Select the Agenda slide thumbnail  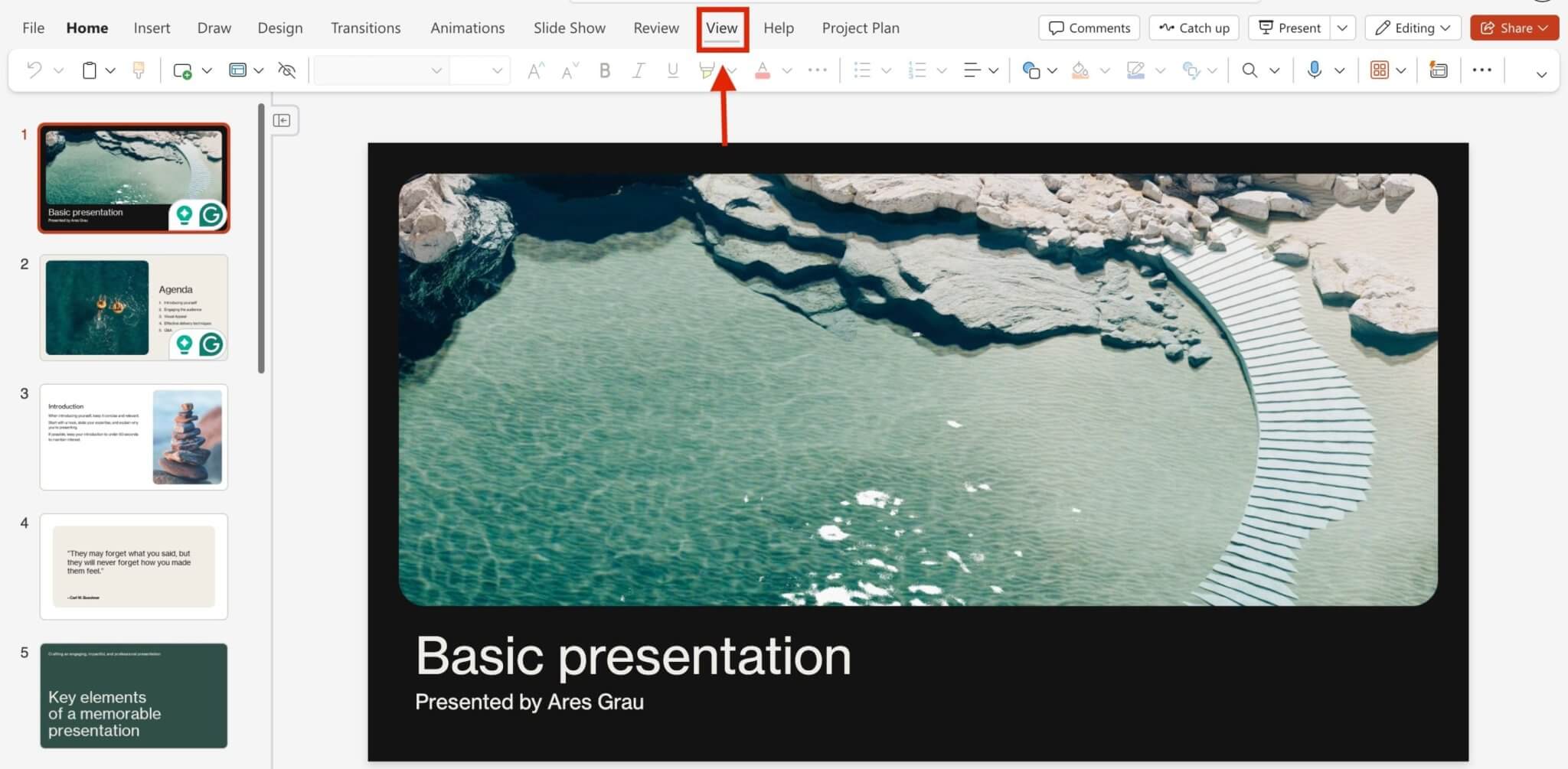pyautogui.click(x=134, y=308)
